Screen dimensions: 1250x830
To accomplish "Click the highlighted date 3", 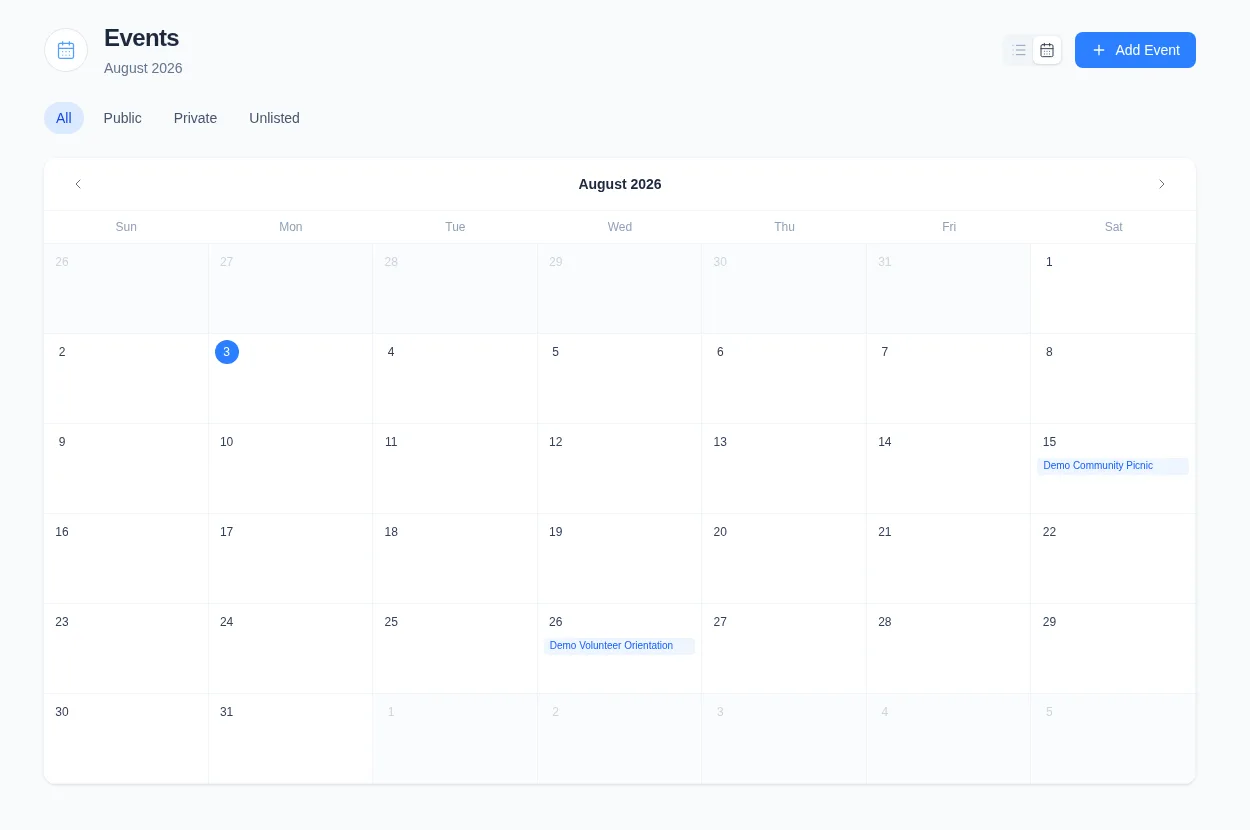I will [x=227, y=352].
